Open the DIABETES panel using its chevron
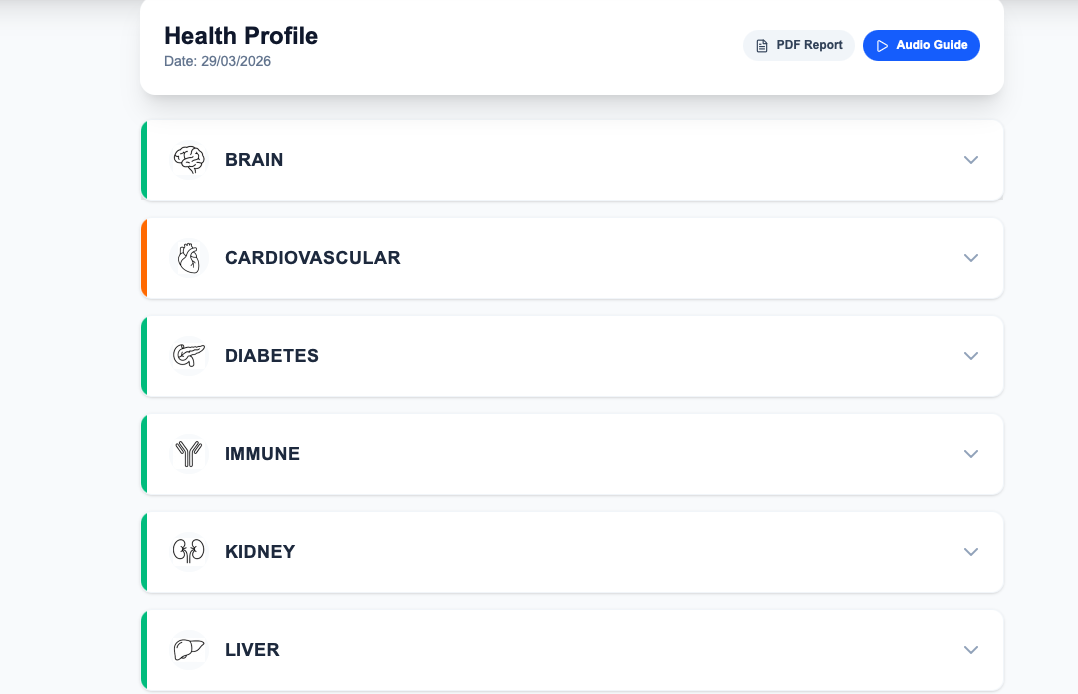 pos(970,355)
